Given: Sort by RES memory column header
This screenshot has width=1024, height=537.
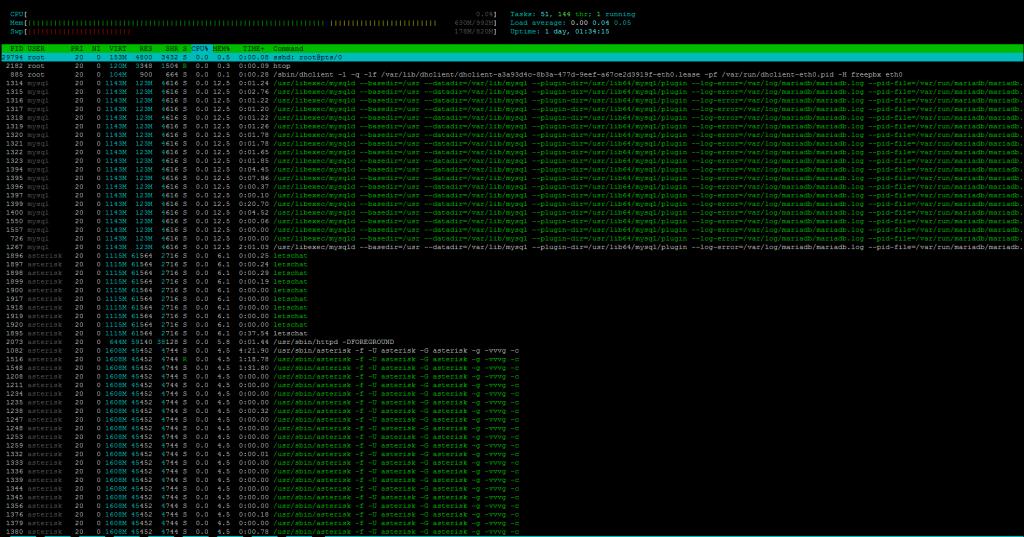Looking at the screenshot, I should click(145, 49).
